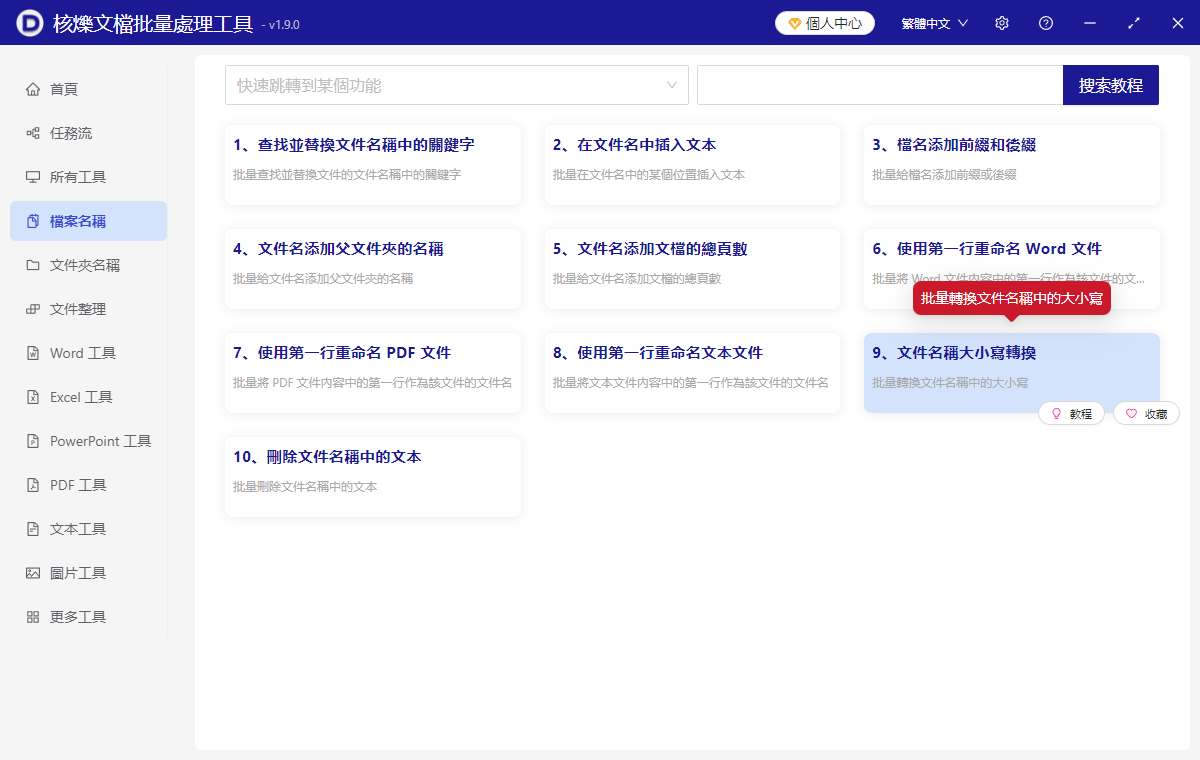The height and width of the screenshot is (760, 1200).
Task: Click the help question mark icon
Action: coord(1045,22)
